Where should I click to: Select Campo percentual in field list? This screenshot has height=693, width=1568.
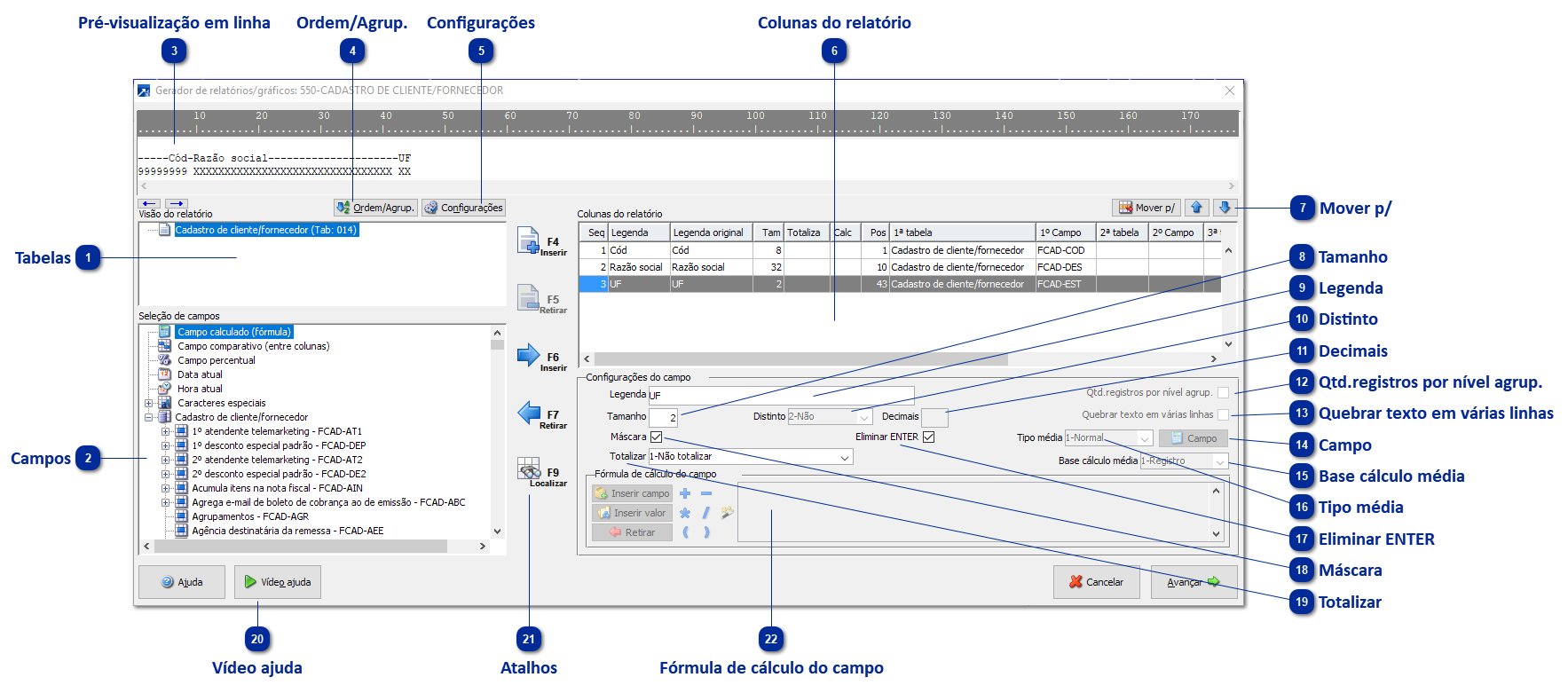coord(216,360)
